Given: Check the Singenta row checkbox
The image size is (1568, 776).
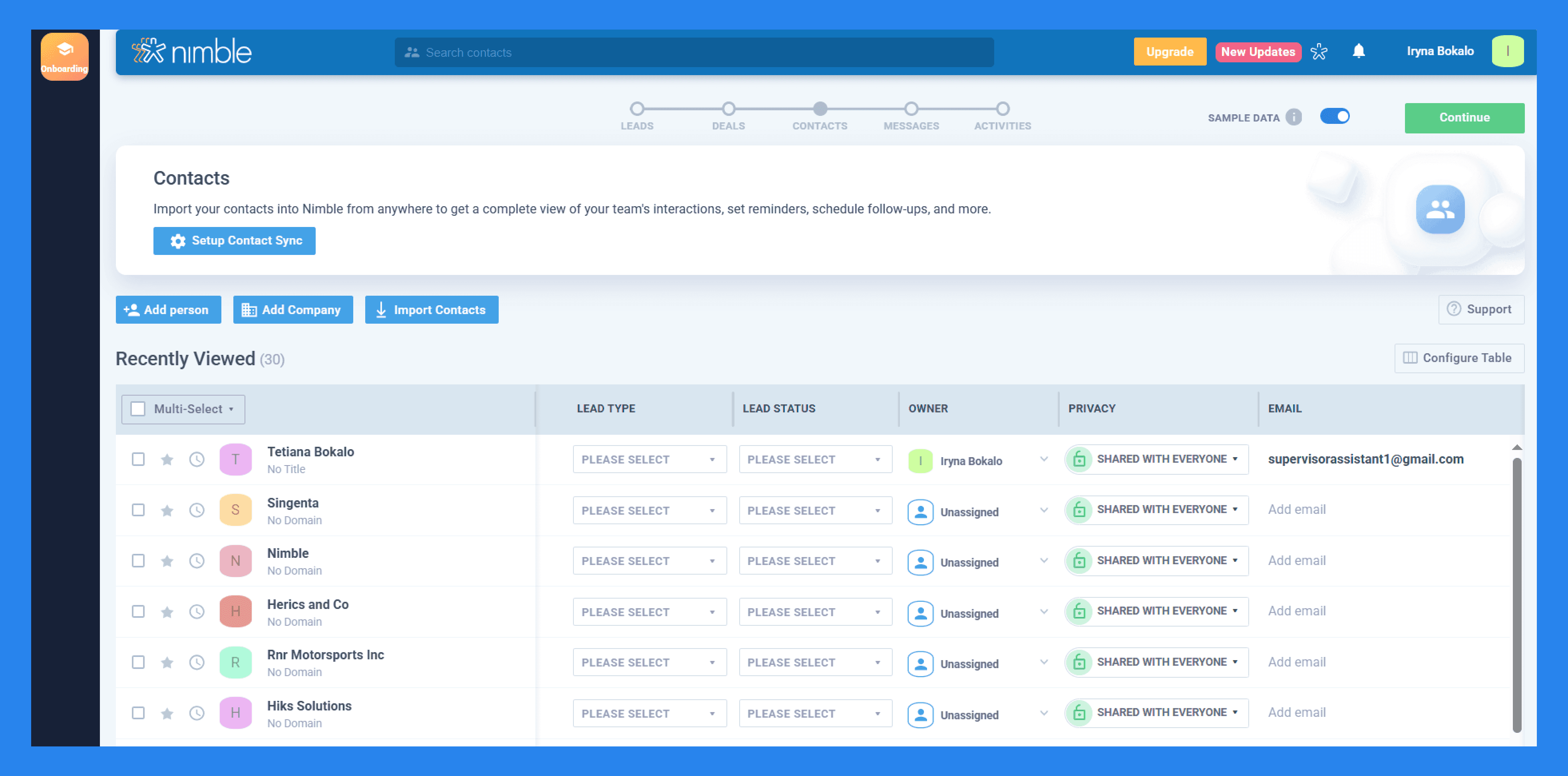Looking at the screenshot, I should click(x=138, y=511).
